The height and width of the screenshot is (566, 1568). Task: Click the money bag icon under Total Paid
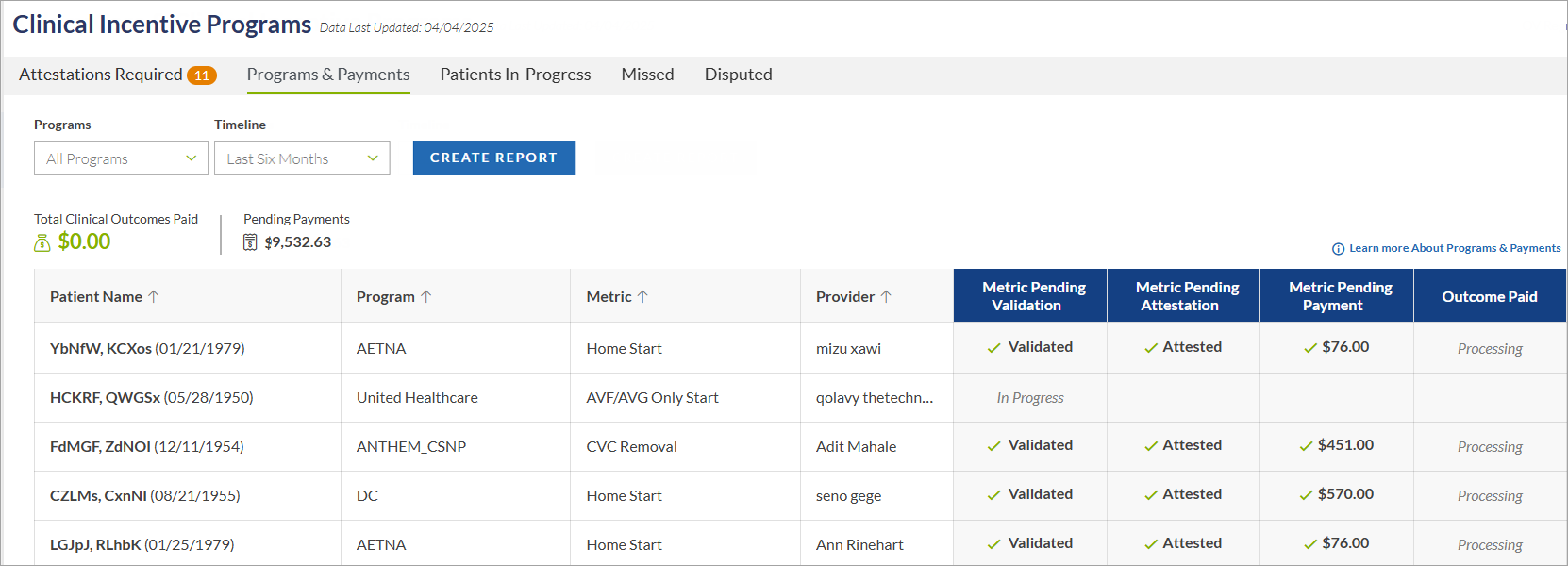point(42,243)
